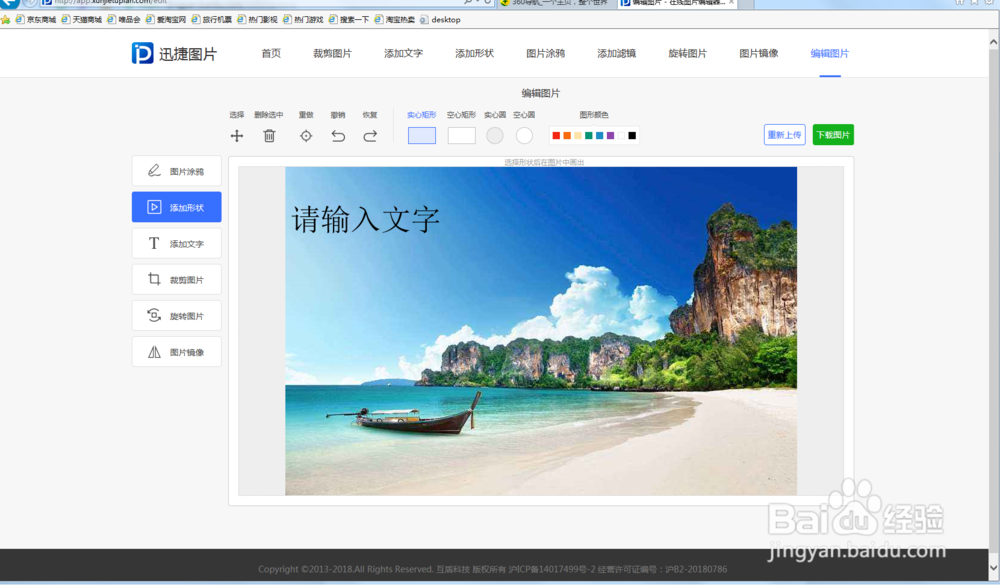Click the beach photo canvas

pyautogui.click(x=541, y=331)
